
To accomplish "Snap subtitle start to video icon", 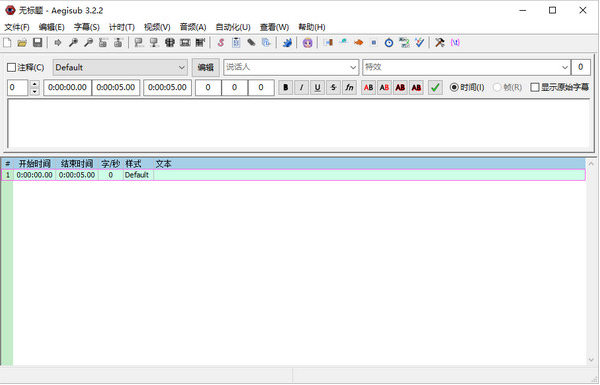I will pyautogui.click(x=139, y=42).
